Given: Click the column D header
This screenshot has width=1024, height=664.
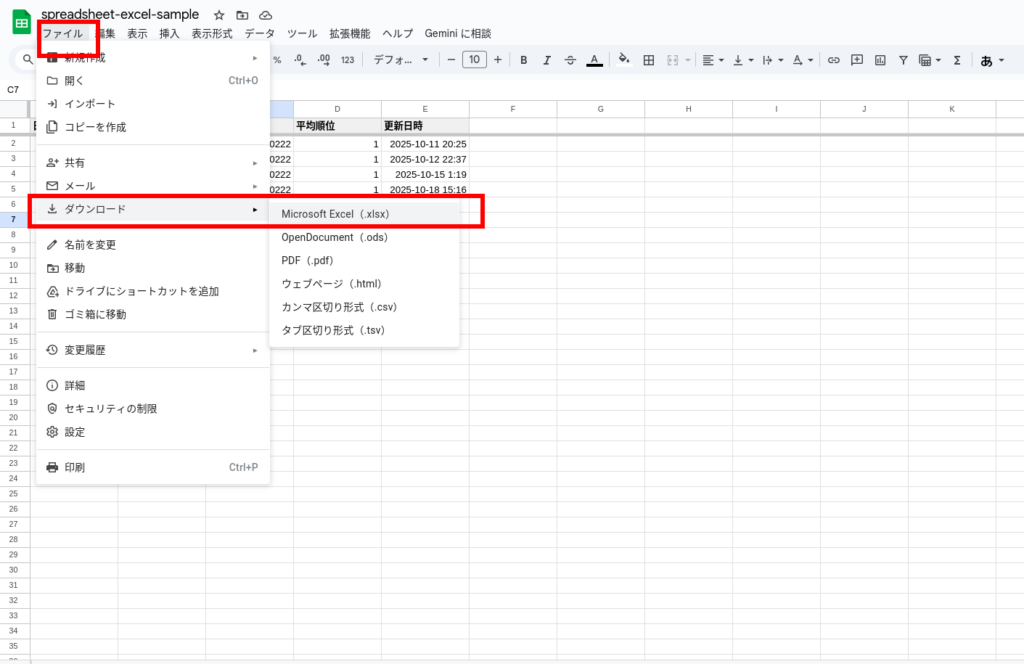Looking at the screenshot, I should tap(337, 108).
